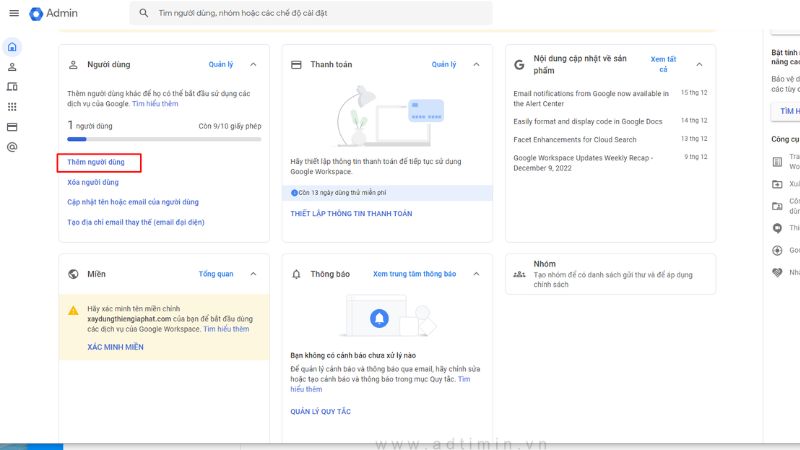The width and height of the screenshot is (800, 450).
Task: Collapse the Thông báo card
Action: coord(476,274)
